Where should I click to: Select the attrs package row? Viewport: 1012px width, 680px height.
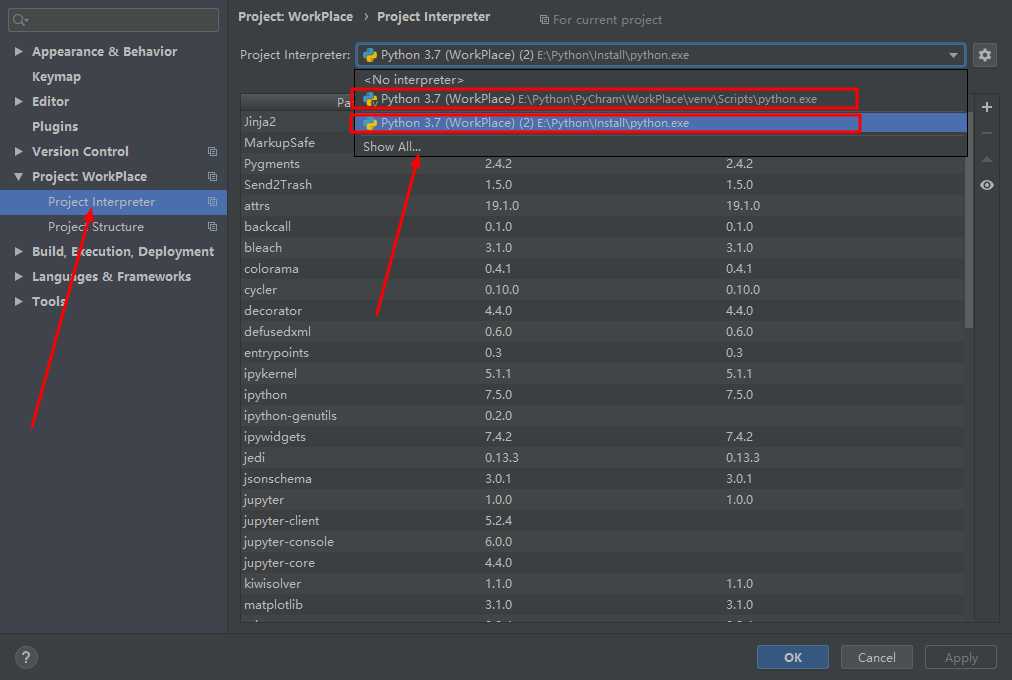pyautogui.click(x=603, y=206)
